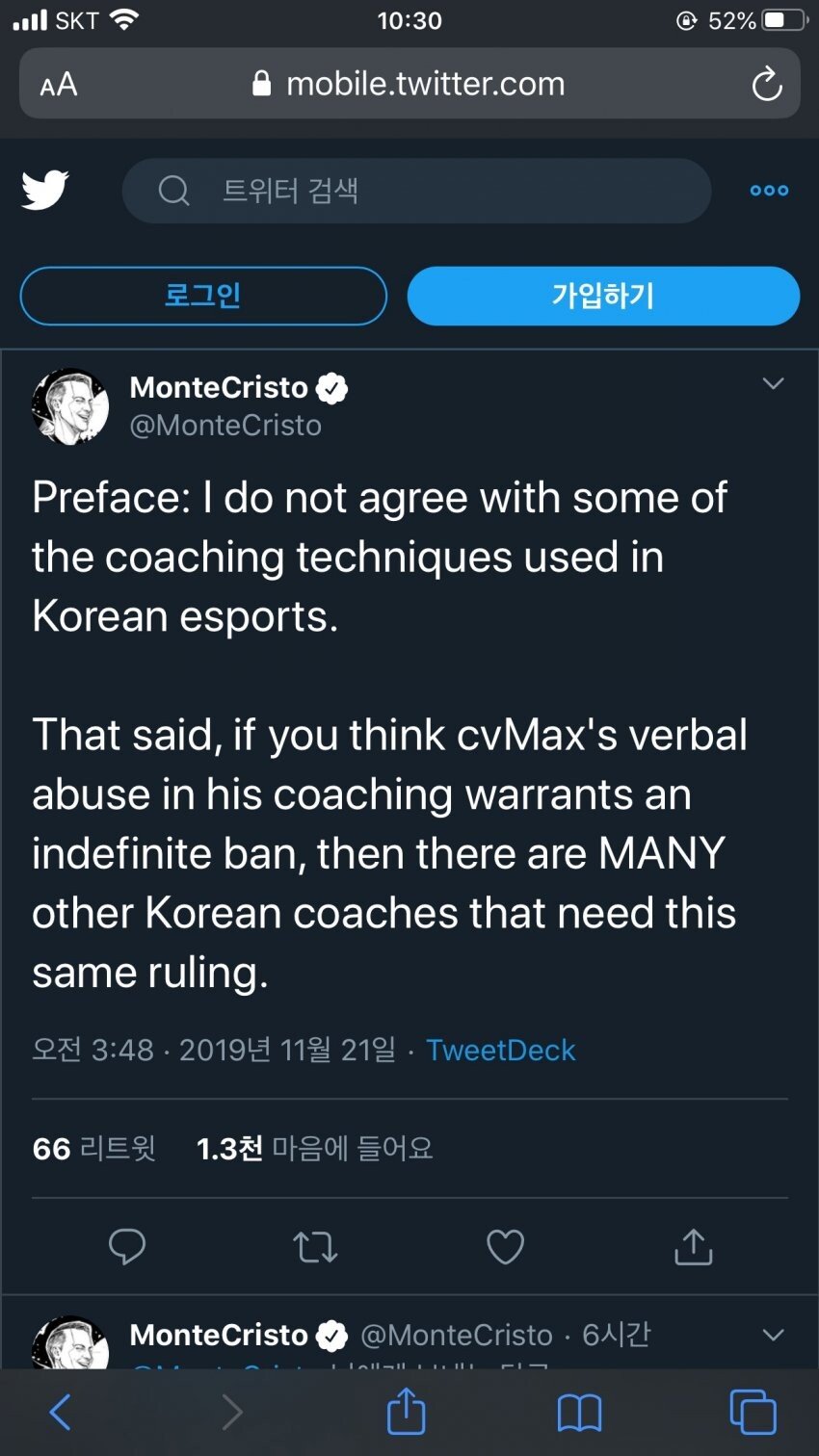The height and width of the screenshot is (1456, 819).
Task: Open MonteCristo's profile picture
Action: pos(71,406)
